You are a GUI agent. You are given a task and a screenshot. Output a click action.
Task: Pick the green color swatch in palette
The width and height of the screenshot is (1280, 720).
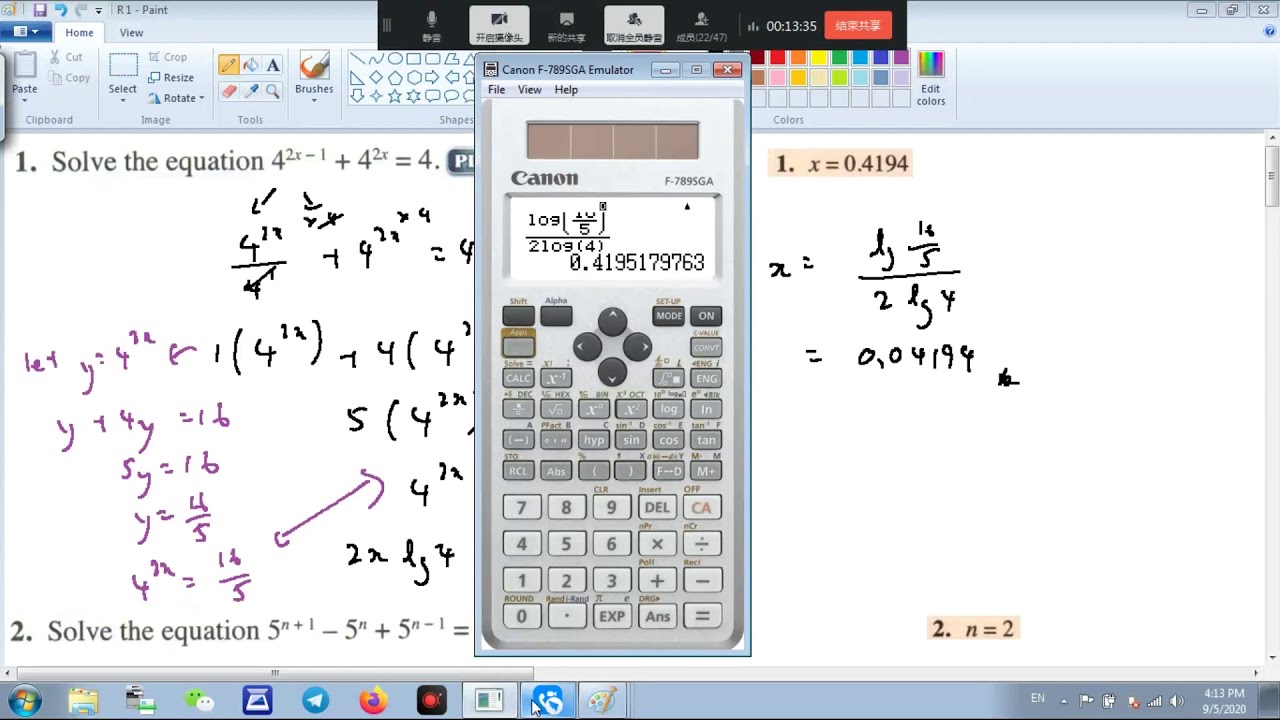tap(840, 58)
